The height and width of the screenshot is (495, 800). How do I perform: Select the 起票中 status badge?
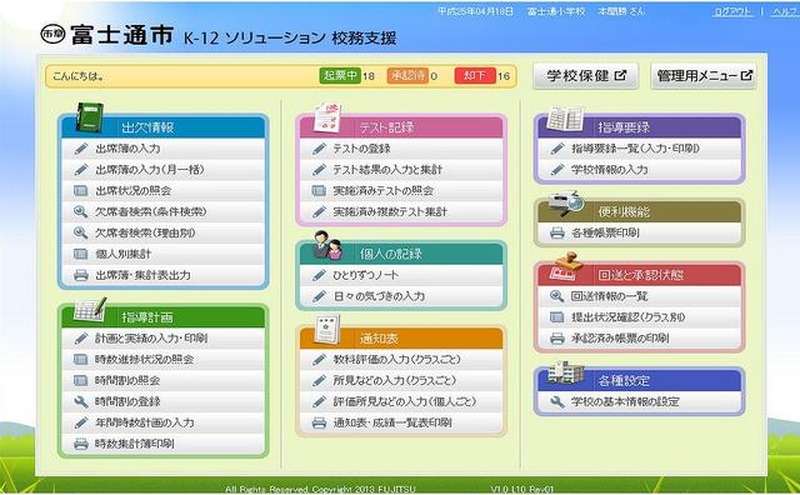[x=339, y=76]
